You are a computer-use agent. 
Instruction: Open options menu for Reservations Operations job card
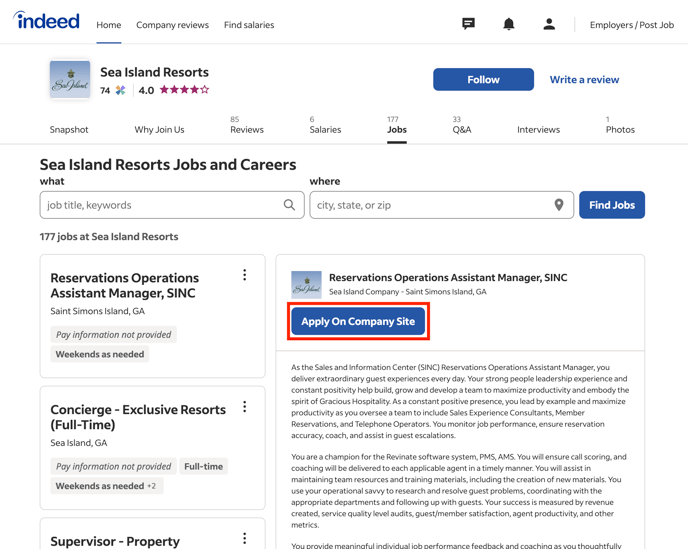245,275
